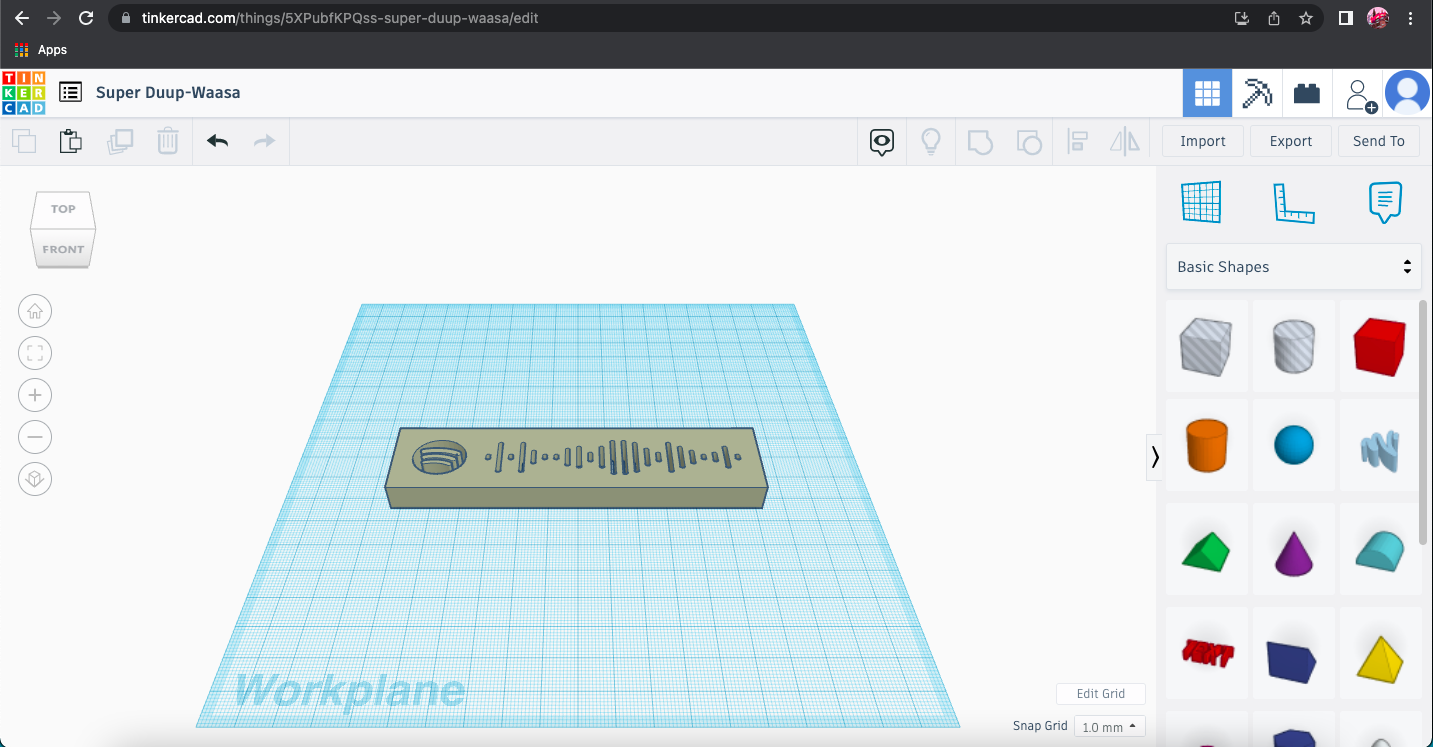Invite a collaborator with add-person icon

click(1359, 95)
